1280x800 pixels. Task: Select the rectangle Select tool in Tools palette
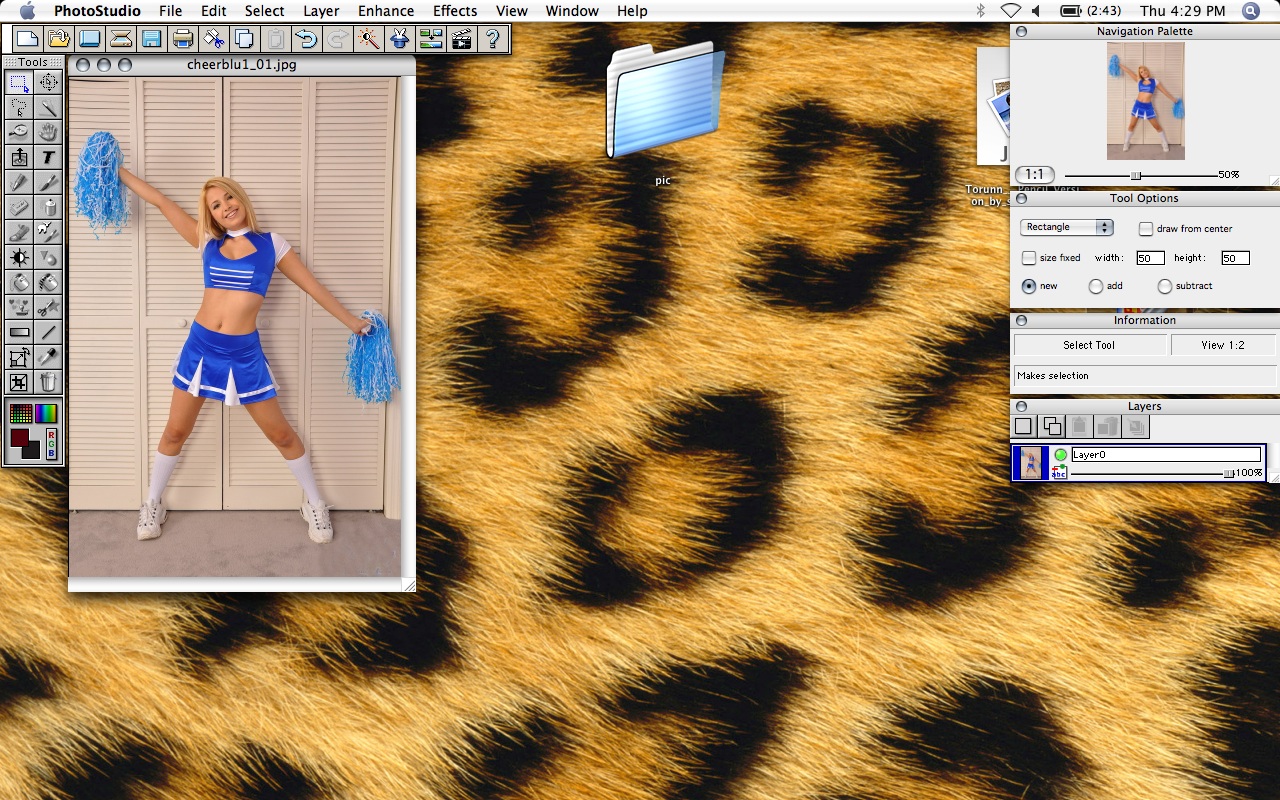coord(19,81)
